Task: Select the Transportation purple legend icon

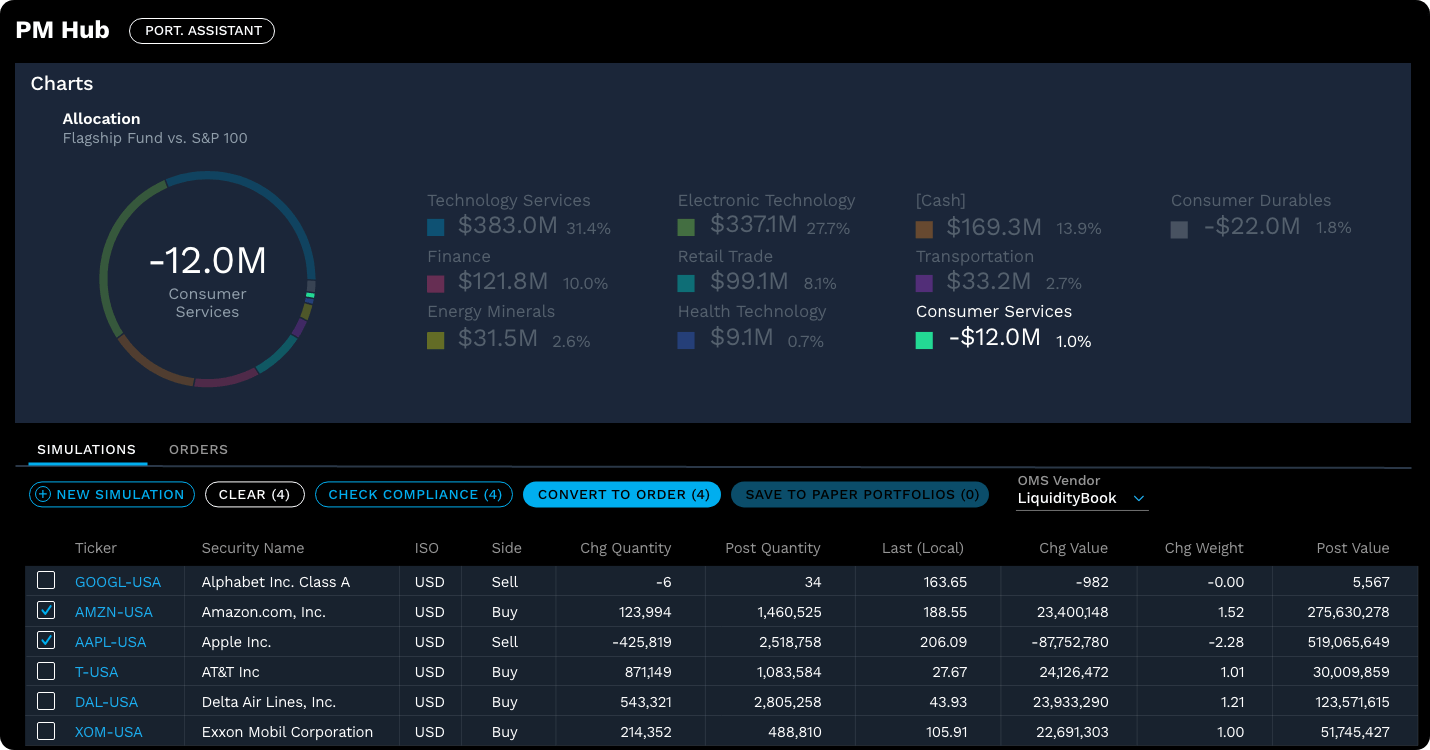Action: tap(922, 281)
